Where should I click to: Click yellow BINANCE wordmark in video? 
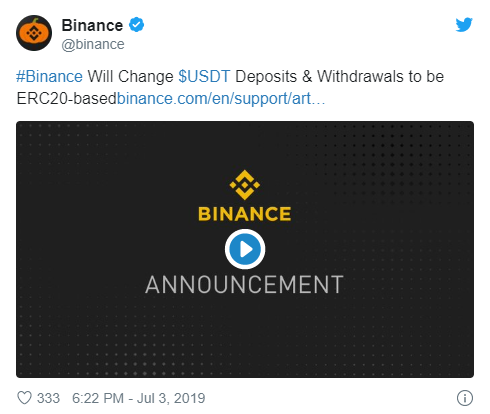point(245,214)
